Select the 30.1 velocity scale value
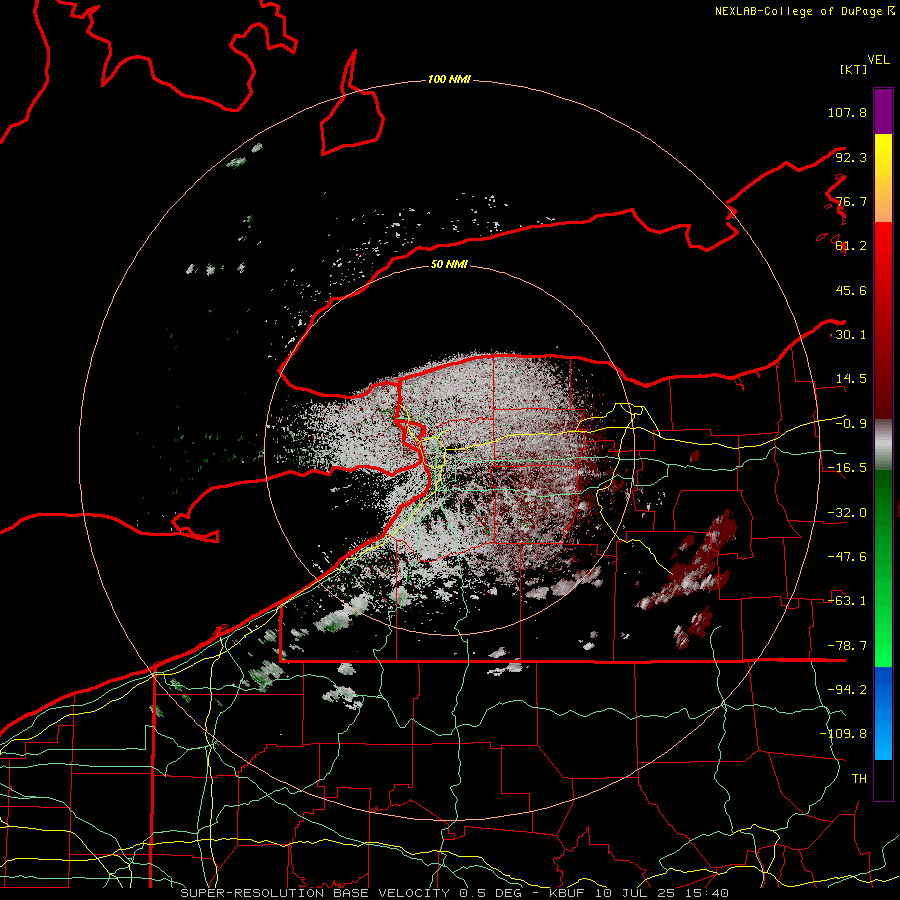The width and height of the screenshot is (900, 900). 851,335
